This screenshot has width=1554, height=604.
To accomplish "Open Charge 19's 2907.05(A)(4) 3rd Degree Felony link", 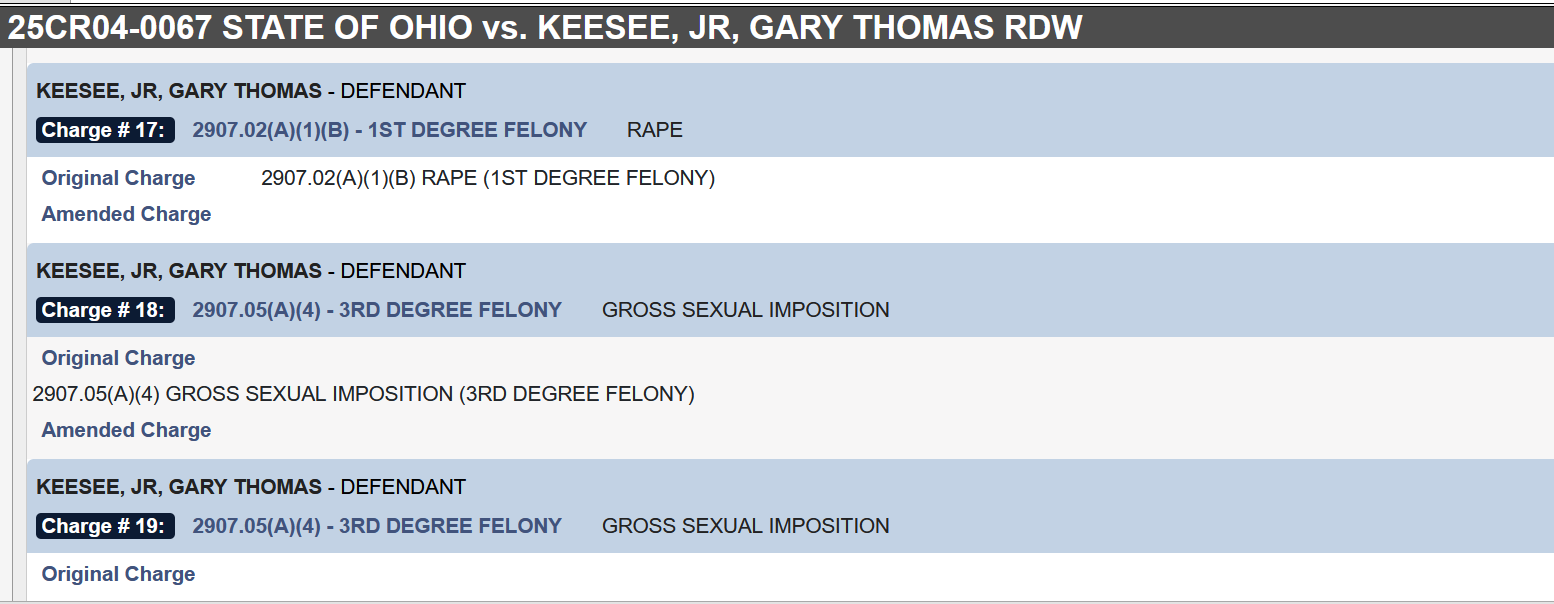I will [377, 526].
